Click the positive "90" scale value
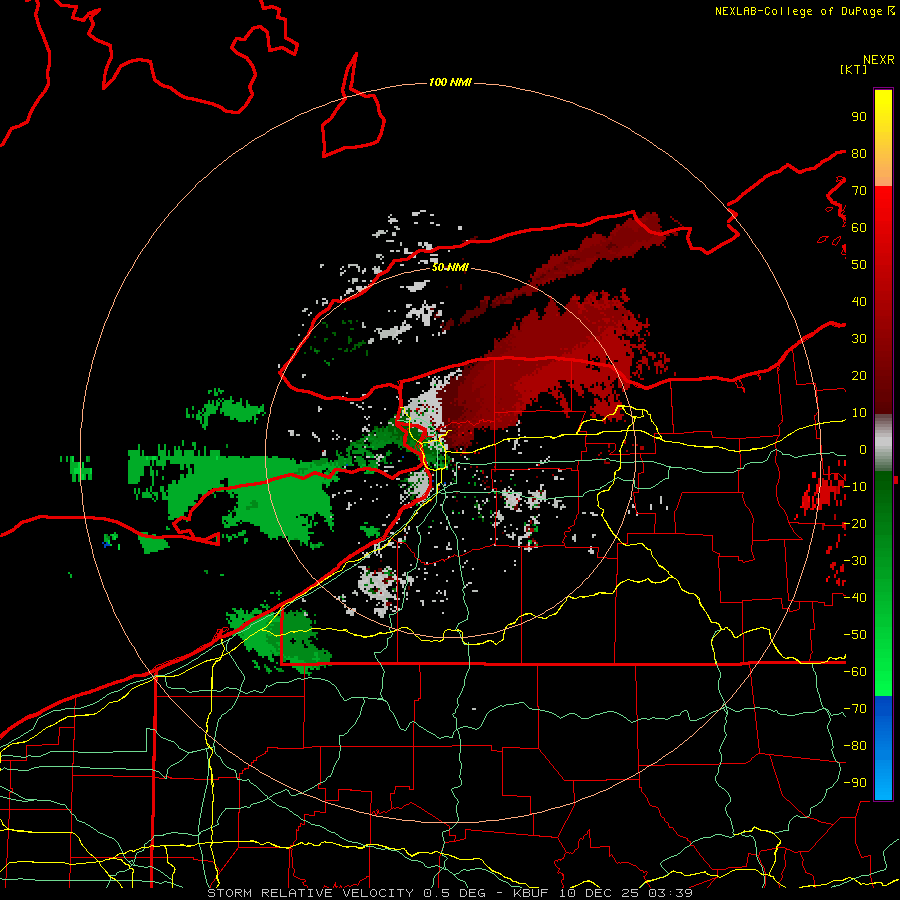 pos(859,117)
